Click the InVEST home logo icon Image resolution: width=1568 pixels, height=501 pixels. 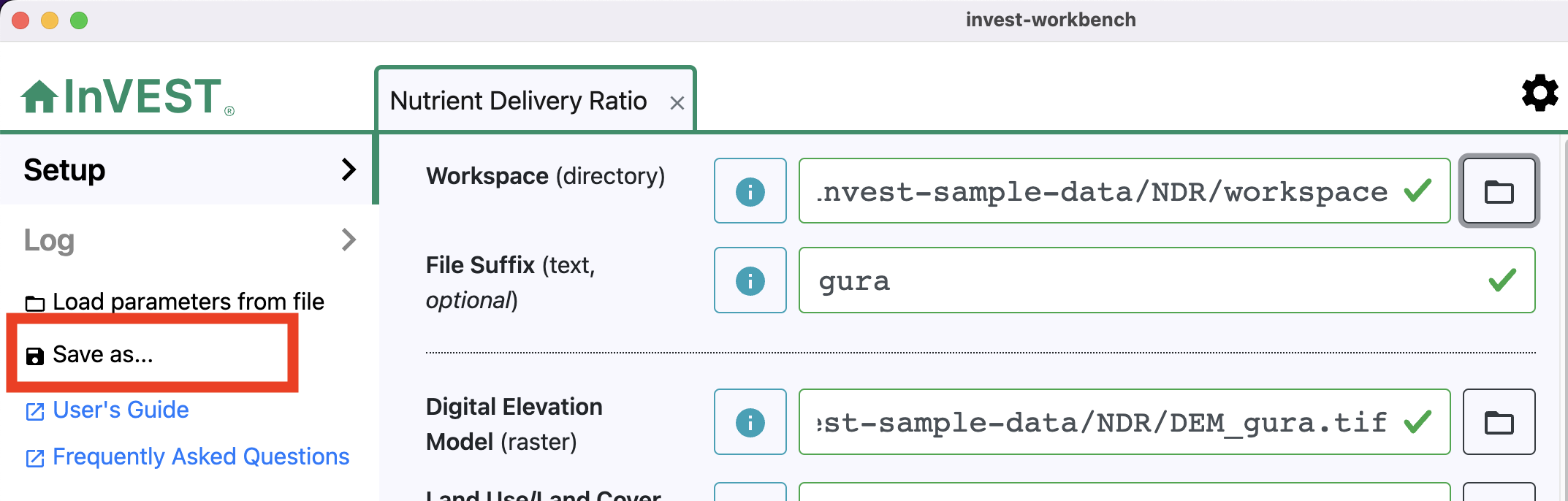pyautogui.click(x=39, y=96)
